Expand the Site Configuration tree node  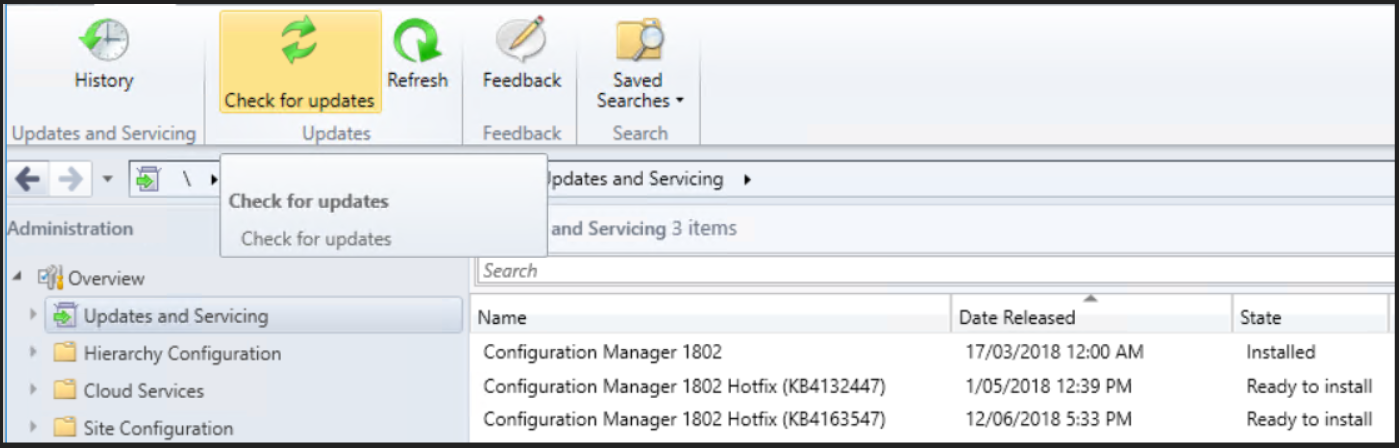point(33,428)
